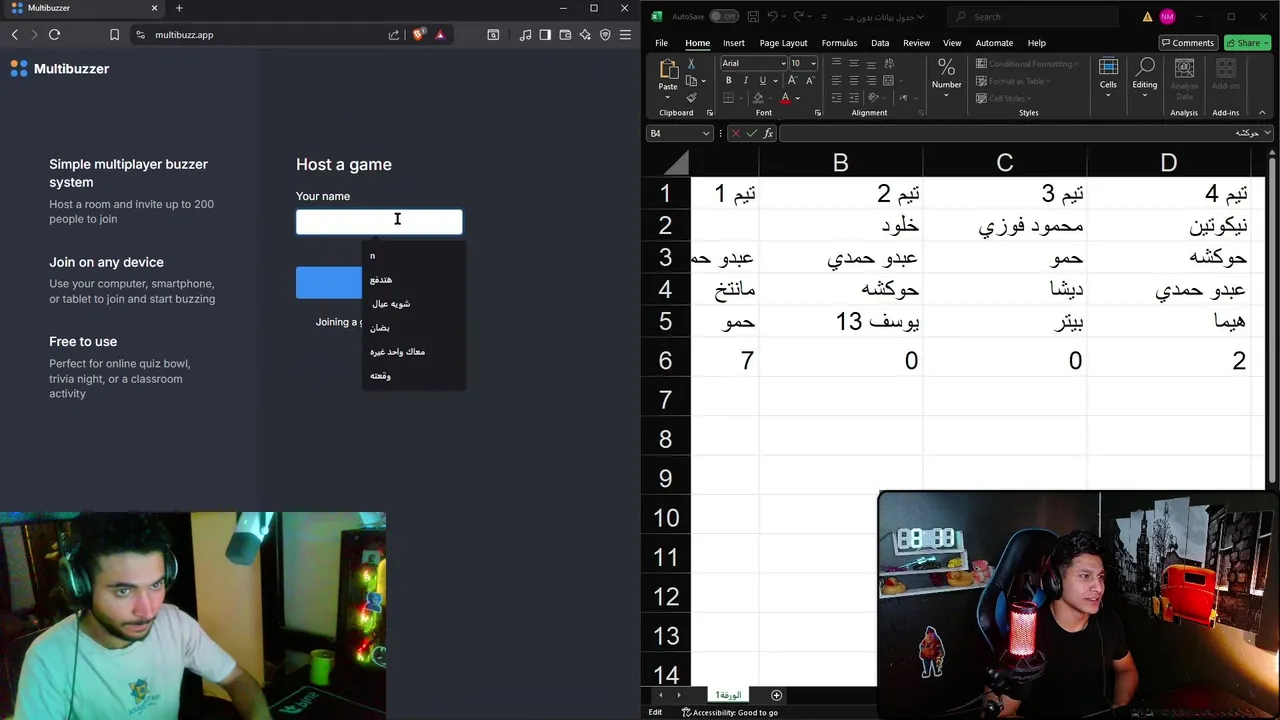The image size is (1280, 720).
Task: Click the Brave Rewards triangle icon
Action: (x=440, y=35)
